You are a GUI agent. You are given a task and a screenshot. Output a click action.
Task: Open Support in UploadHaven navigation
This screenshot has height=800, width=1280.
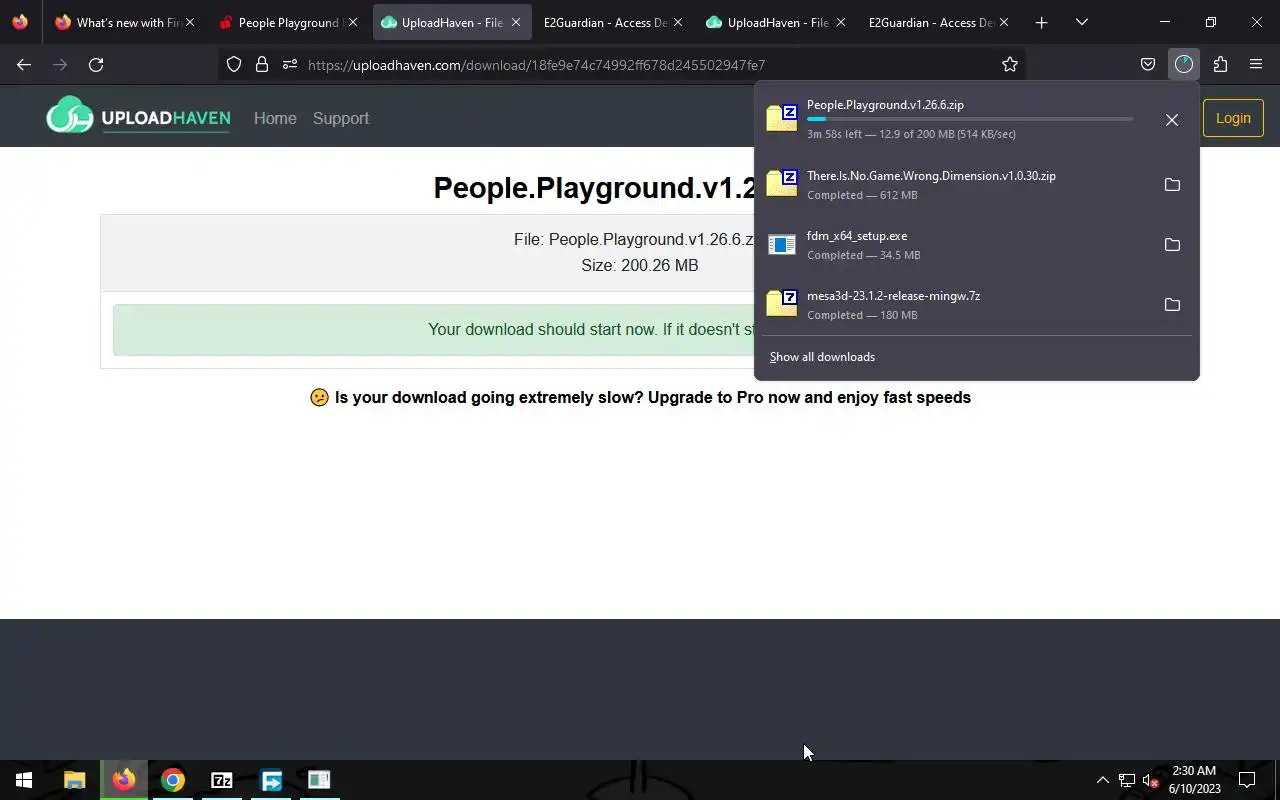click(x=341, y=118)
